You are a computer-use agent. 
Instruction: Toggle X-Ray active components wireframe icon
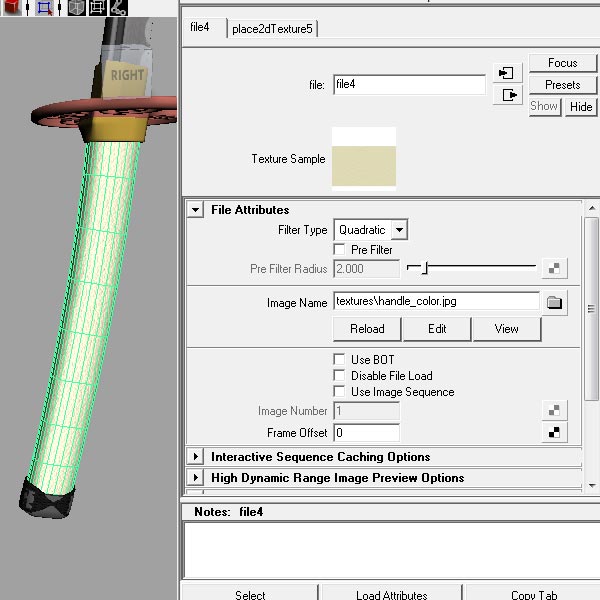click(97, 7)
